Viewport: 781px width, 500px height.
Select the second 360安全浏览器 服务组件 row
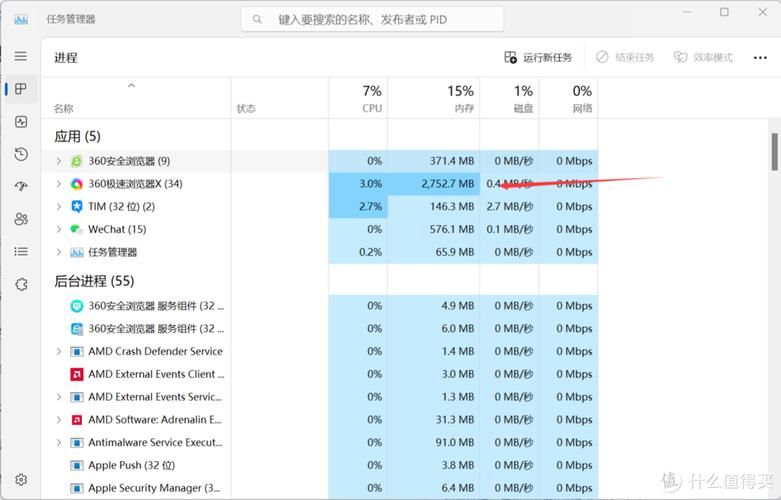coord(319,329)
